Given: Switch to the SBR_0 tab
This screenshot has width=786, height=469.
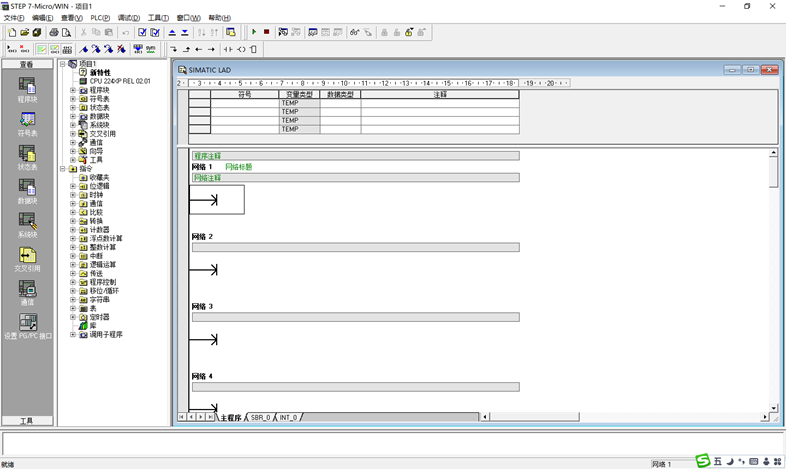Looking at the screenshot, I should (260, 417).
